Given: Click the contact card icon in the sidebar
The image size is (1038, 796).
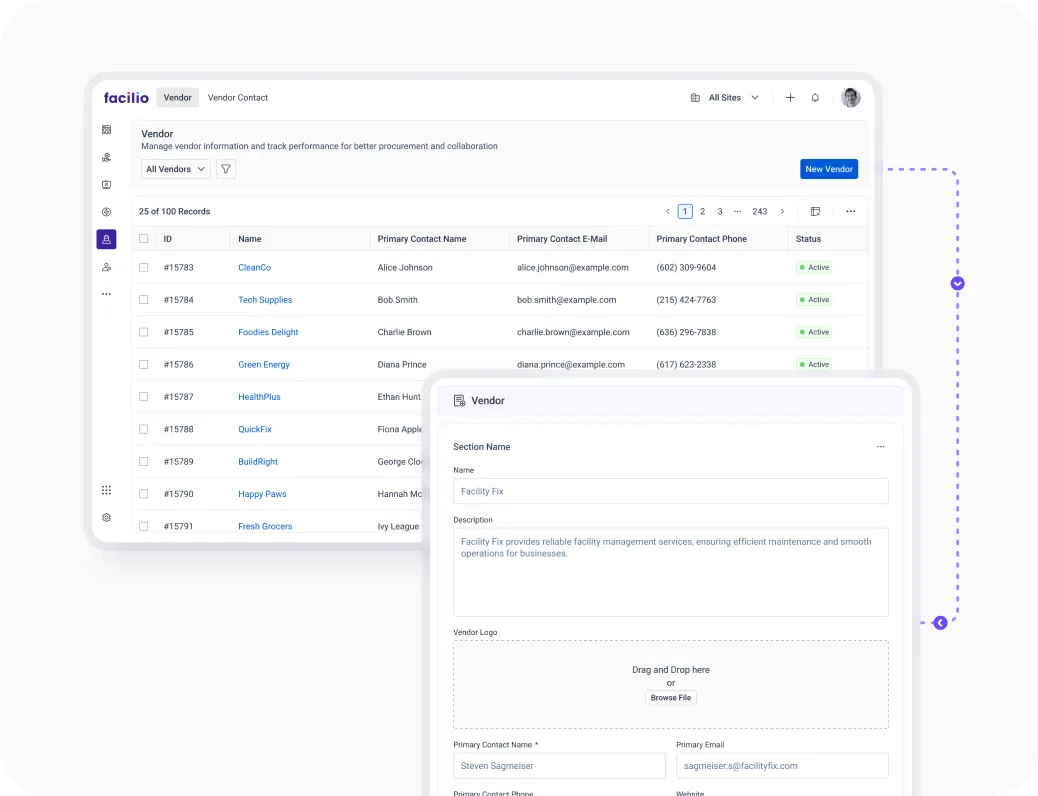Looking at the screenshot, I should [106, 184].
